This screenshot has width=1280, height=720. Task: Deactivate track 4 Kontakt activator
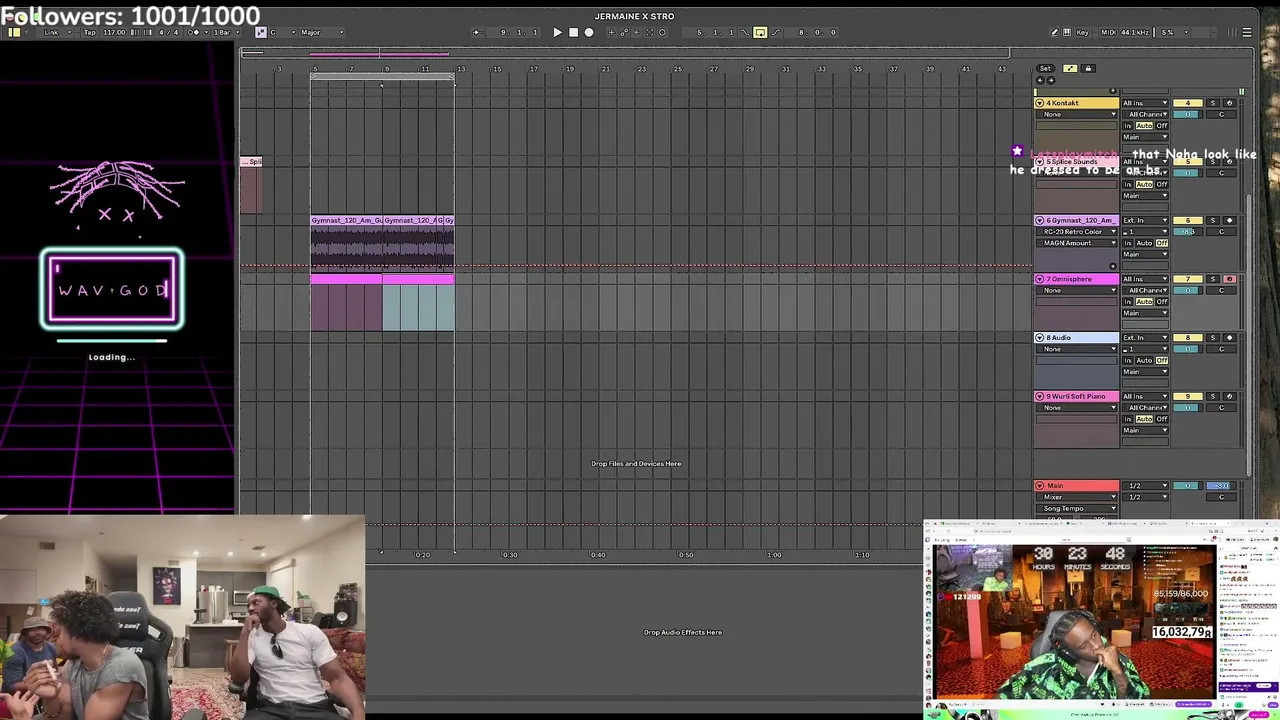pos(1188,103)
